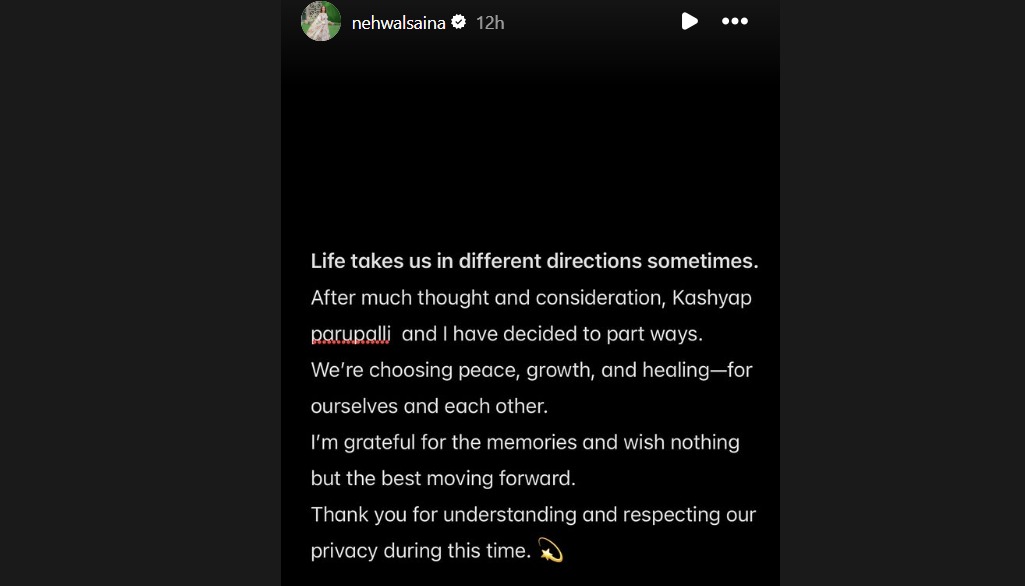Click the "grateful for the memories" line
Viewport: 1025px width, 586px height.
[x=525, y=442]
